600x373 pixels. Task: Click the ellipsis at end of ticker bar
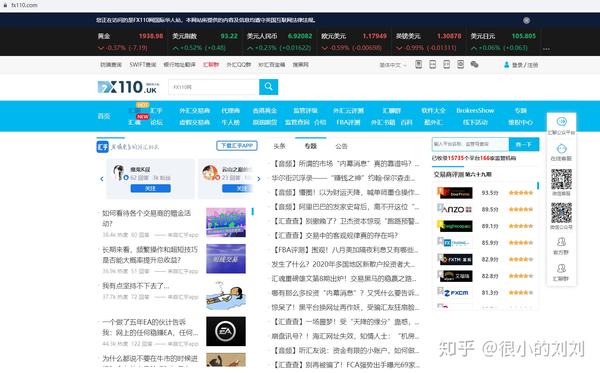546,49
